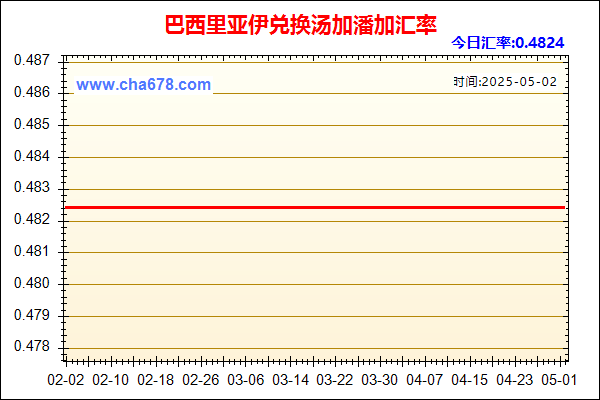Click x-axis date 02-18

(x=156, y=380)
